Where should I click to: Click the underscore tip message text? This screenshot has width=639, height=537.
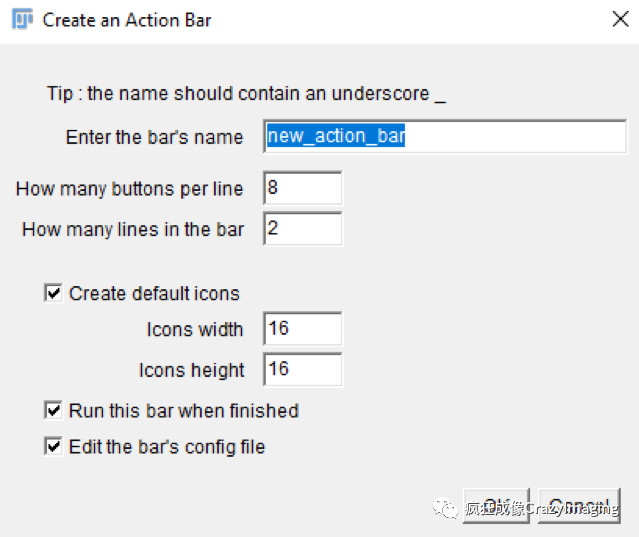(246, 93)
